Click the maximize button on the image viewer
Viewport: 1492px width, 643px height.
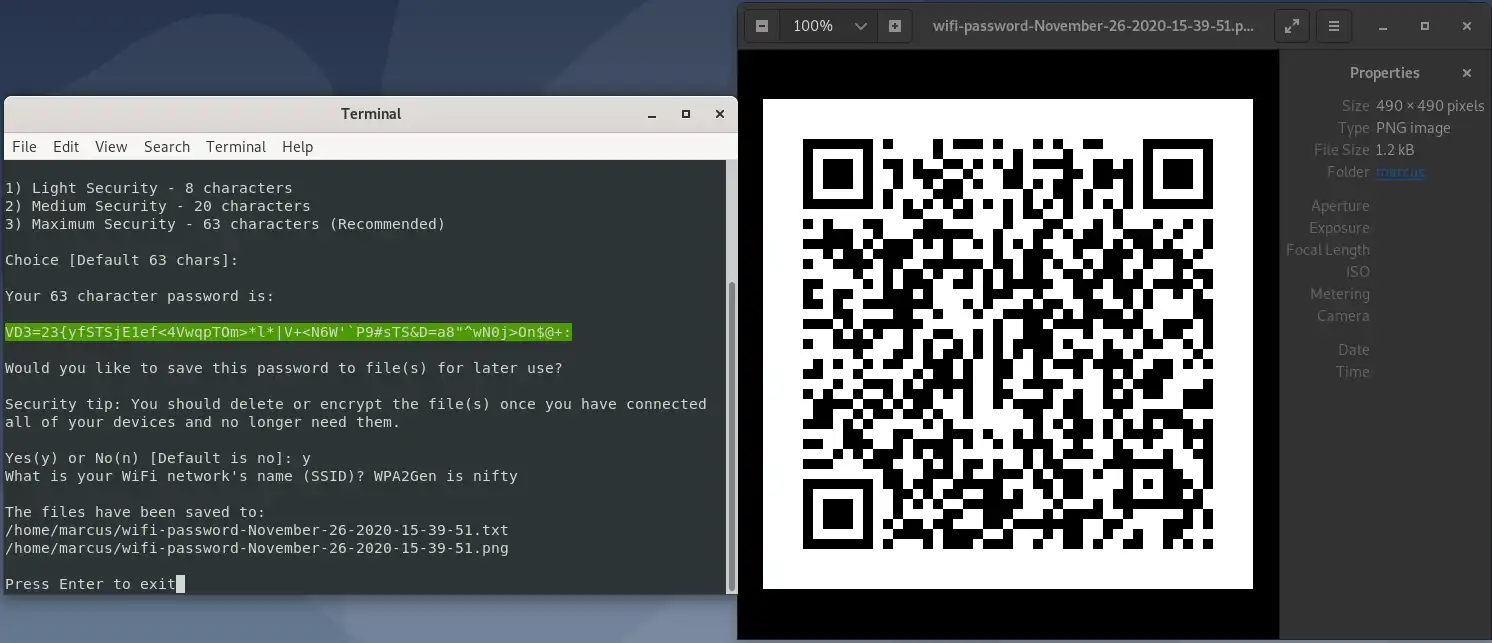(1424, 26)
